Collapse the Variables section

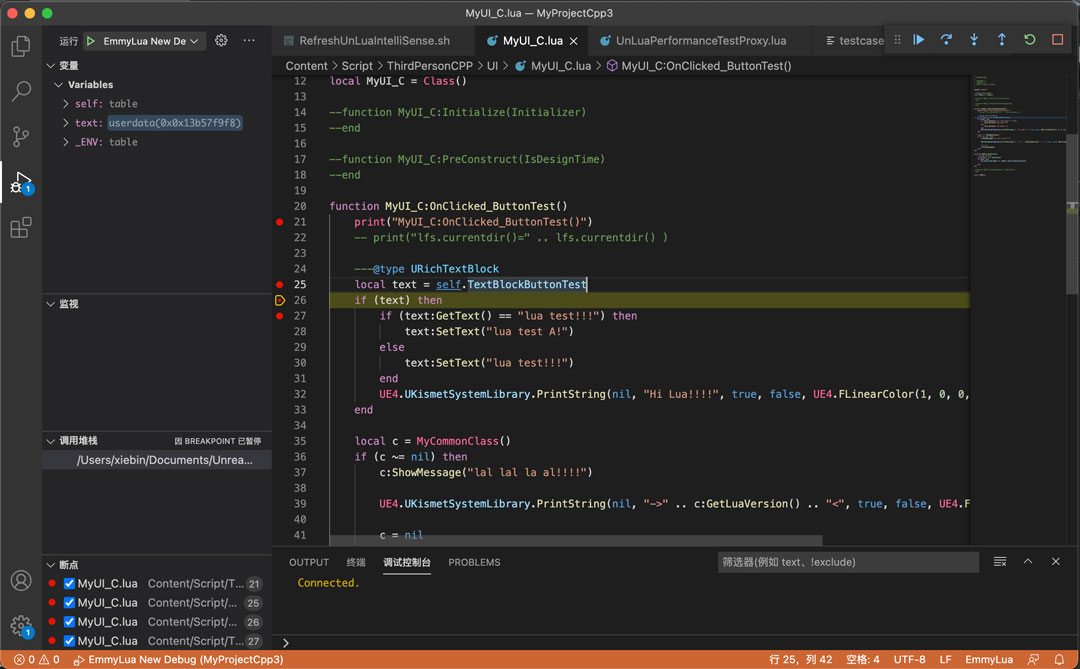(58, 84)
